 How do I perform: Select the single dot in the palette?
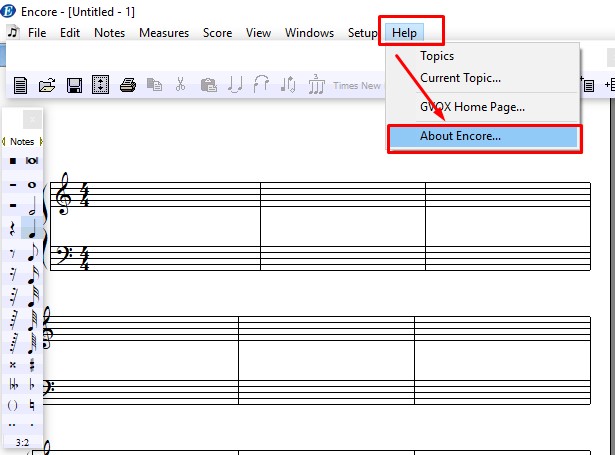[x=32, y=425]
